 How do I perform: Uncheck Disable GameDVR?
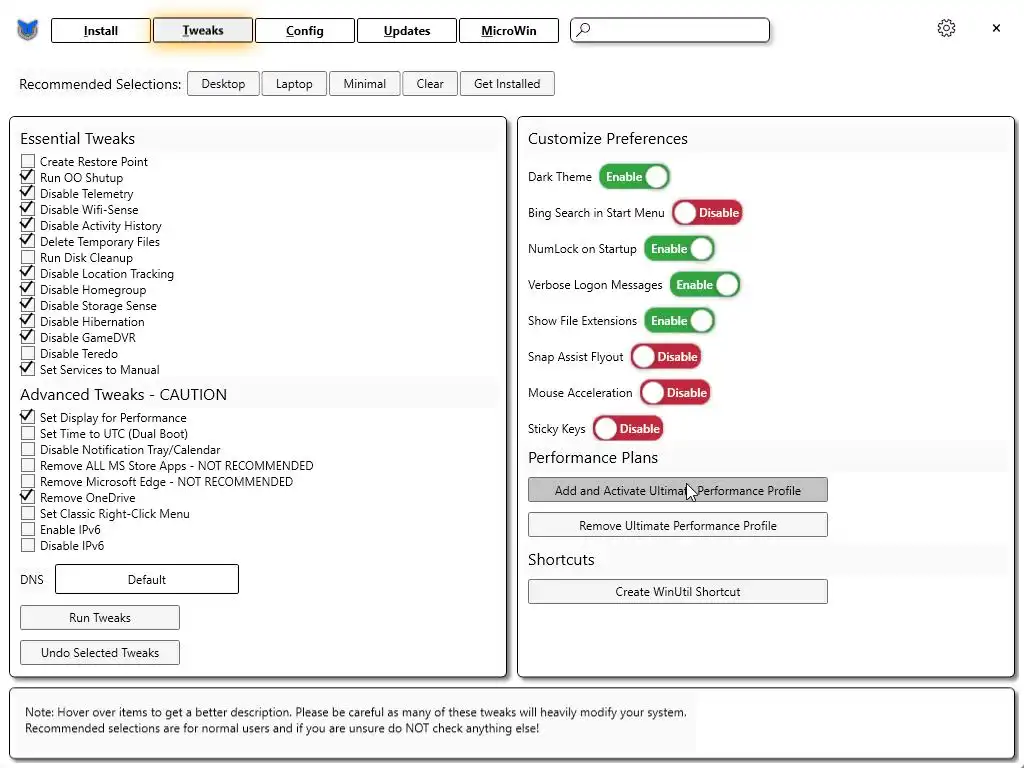(28, 337)
